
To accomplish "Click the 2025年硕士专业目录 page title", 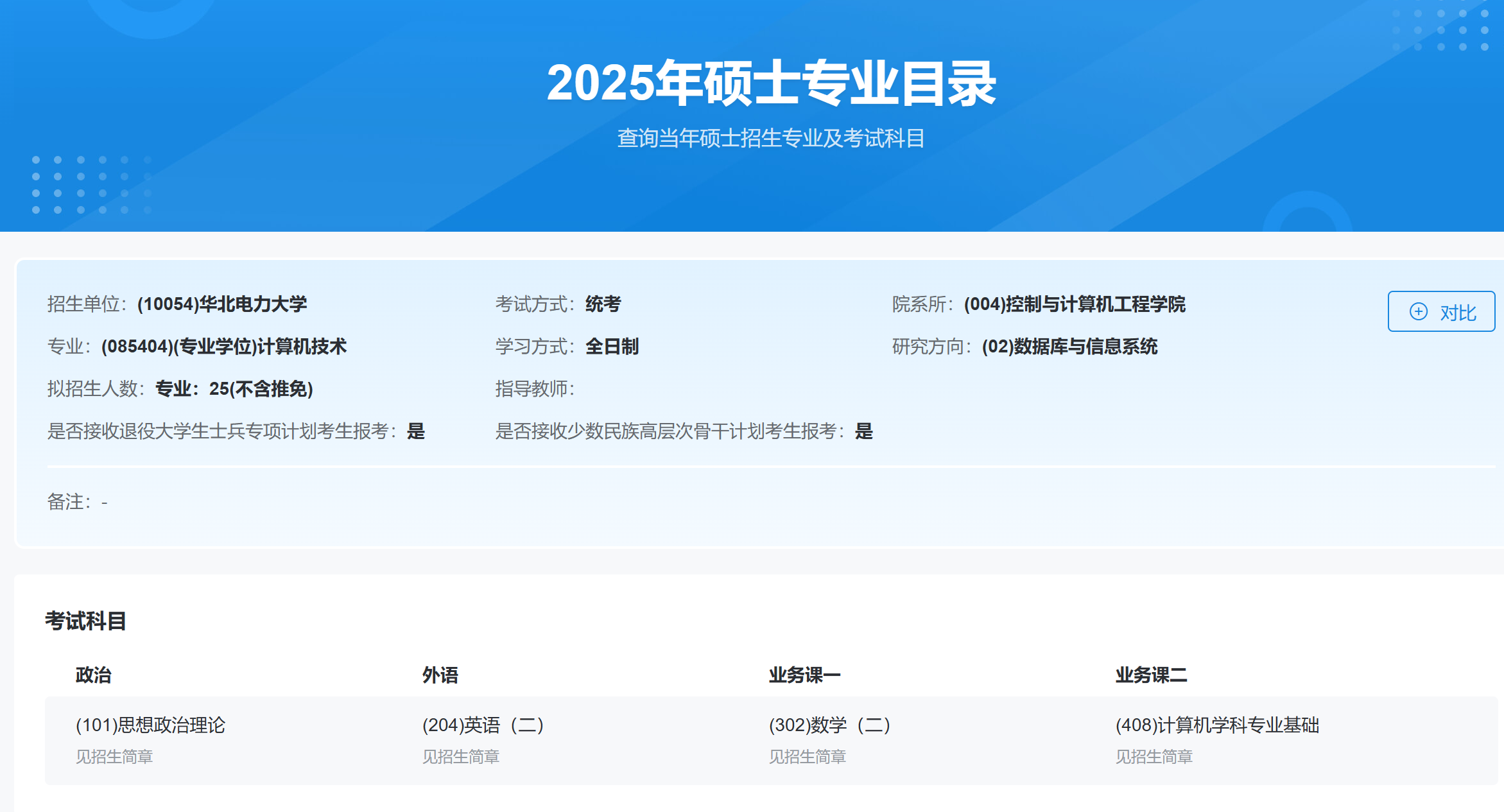I will (770, 83).
